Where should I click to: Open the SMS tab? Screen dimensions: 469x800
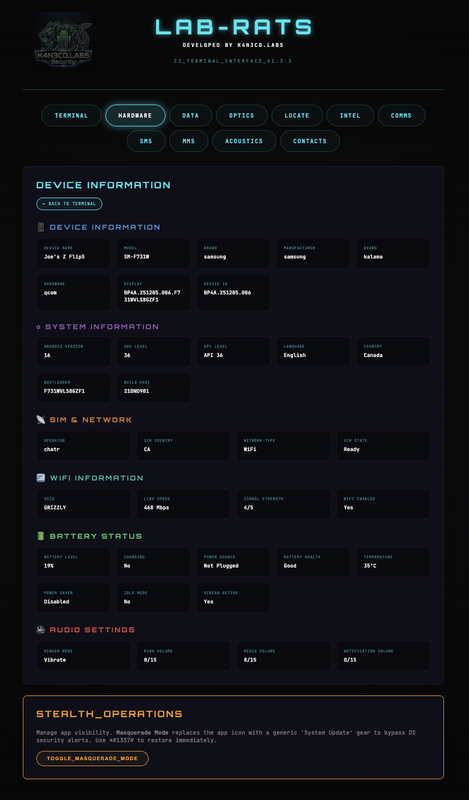click(146, 141)
